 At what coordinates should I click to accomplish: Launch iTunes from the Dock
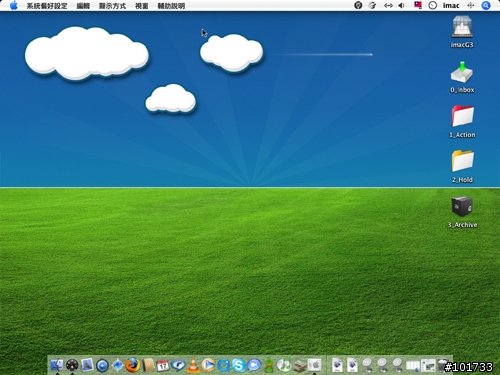[x=284, y=365]
